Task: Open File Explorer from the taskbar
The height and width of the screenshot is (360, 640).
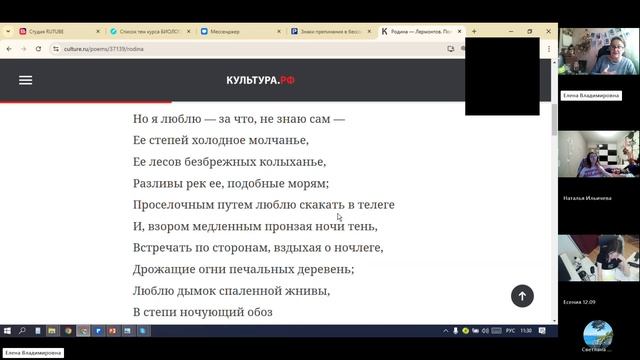Action: pos(52,331)
